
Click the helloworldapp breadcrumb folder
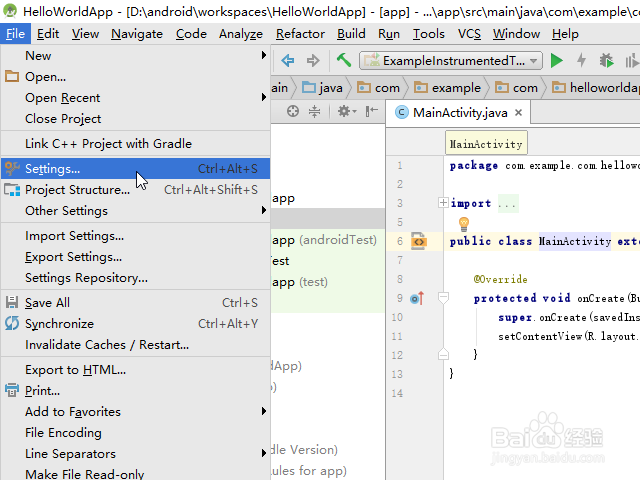tap(596, 87)
